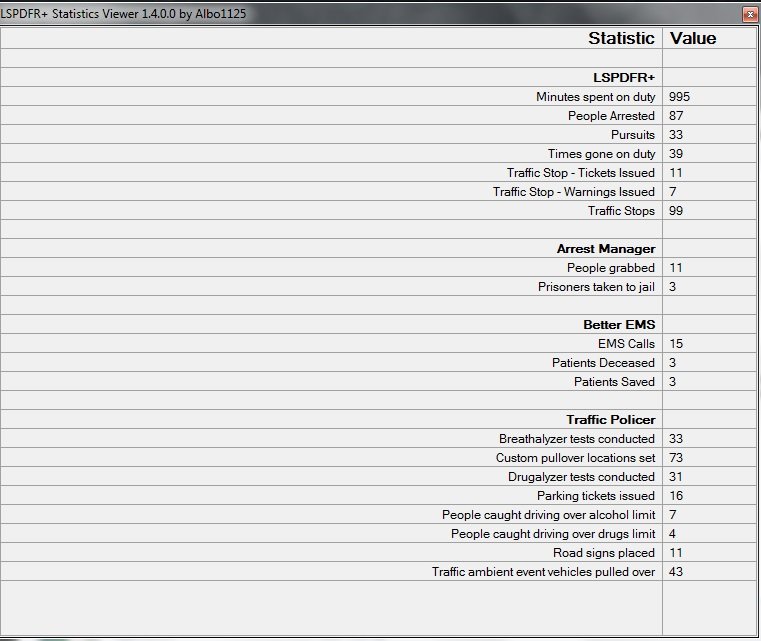The image size is (761, 641).
Task: Select Traffic Stop - Warnings Issued row
Action: tap(574, 192)
